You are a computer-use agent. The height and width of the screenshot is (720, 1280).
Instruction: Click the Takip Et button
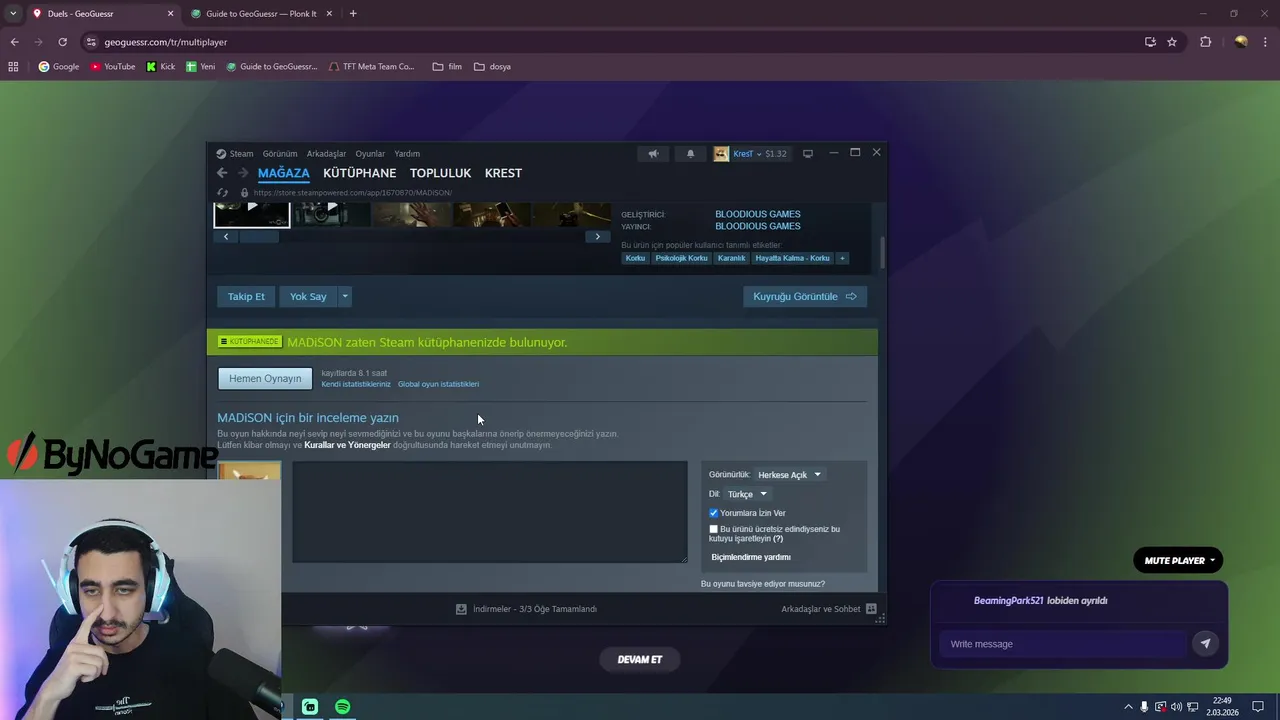point(246,296)
